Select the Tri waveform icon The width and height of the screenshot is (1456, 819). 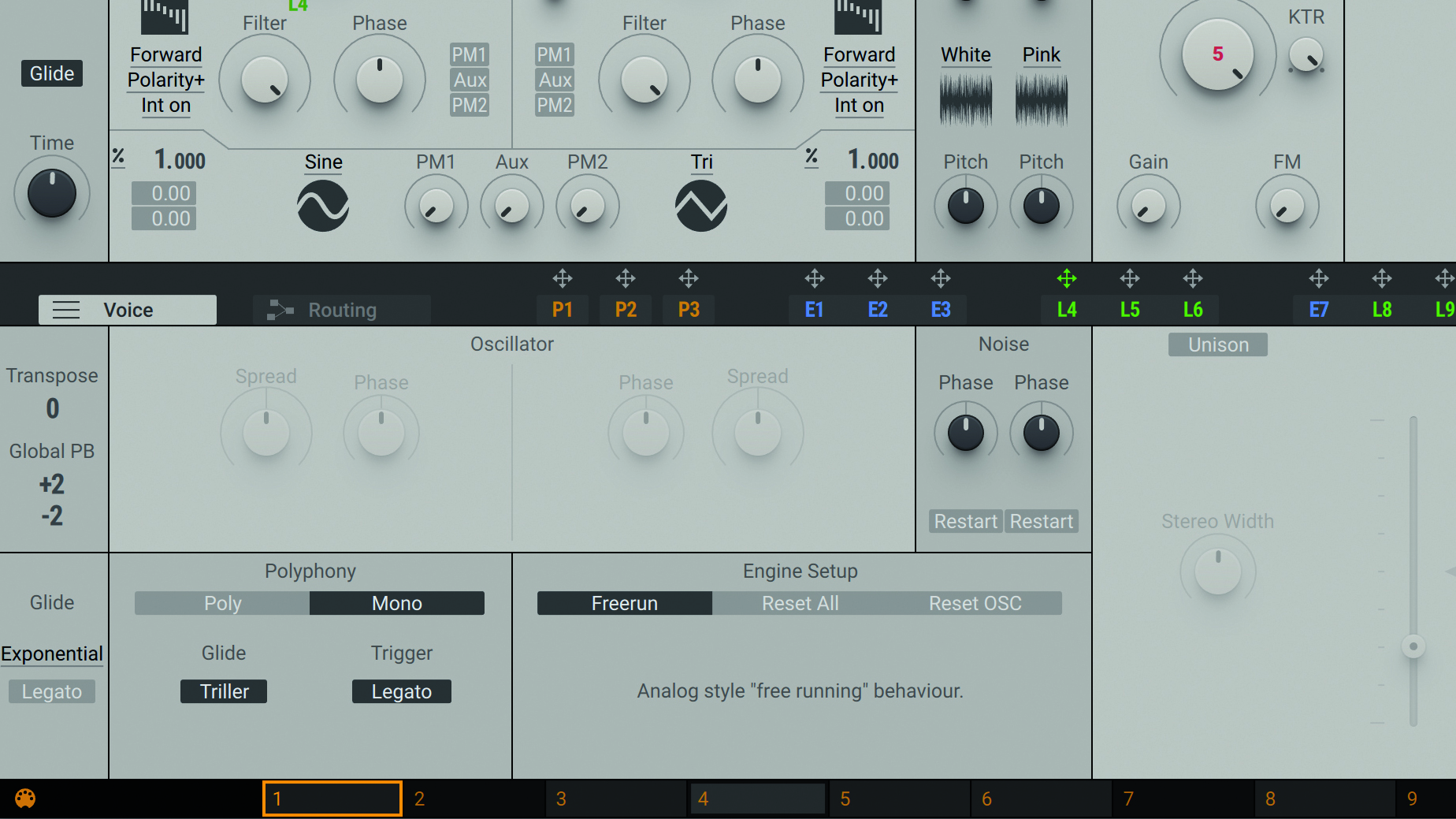(701, 206)
